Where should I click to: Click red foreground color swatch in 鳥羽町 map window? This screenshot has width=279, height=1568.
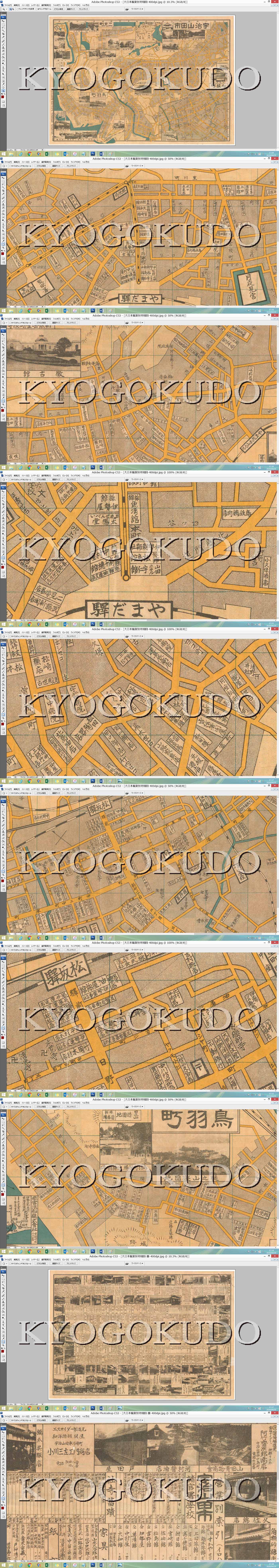point(2,1194)
